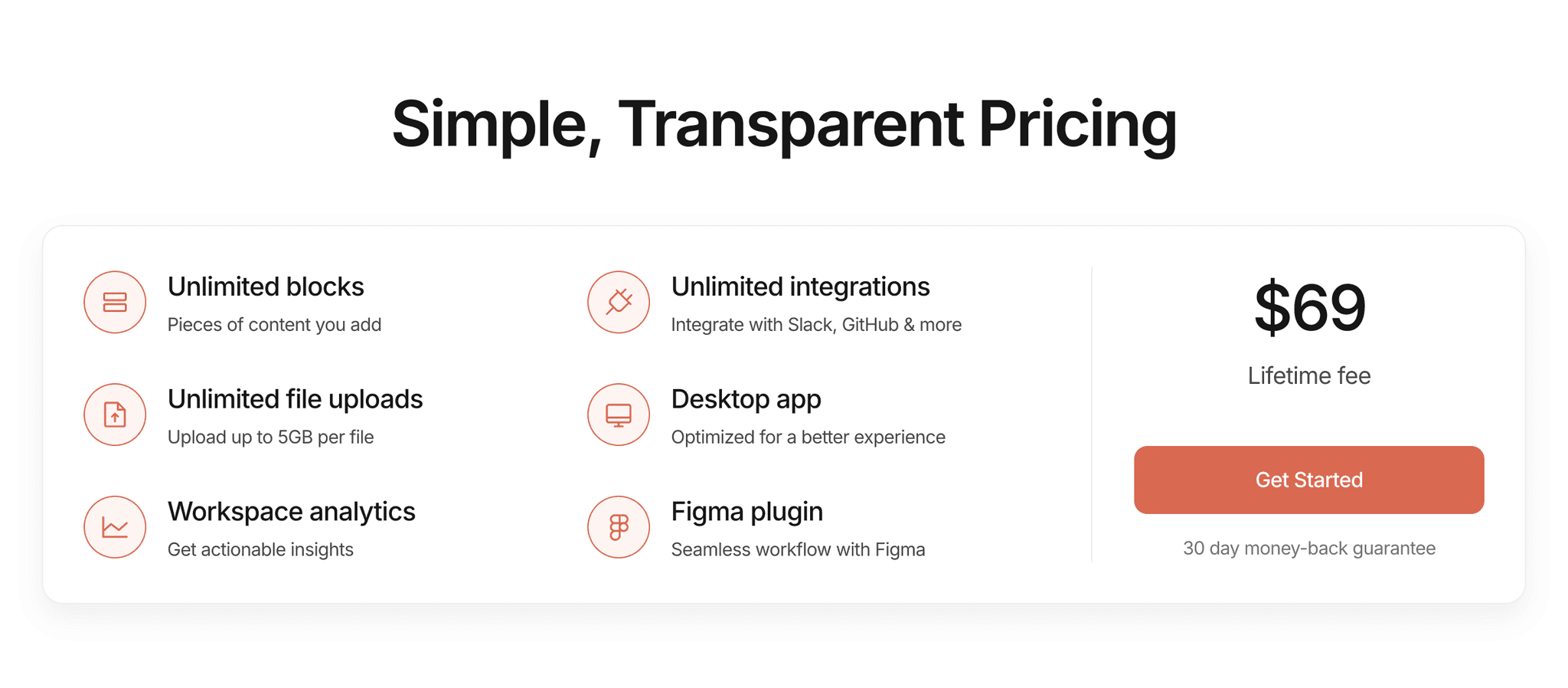The width and height of the screenshot is (1568, 688).
Task: Click the Get actionable insights description
Action: click(260, 549)
